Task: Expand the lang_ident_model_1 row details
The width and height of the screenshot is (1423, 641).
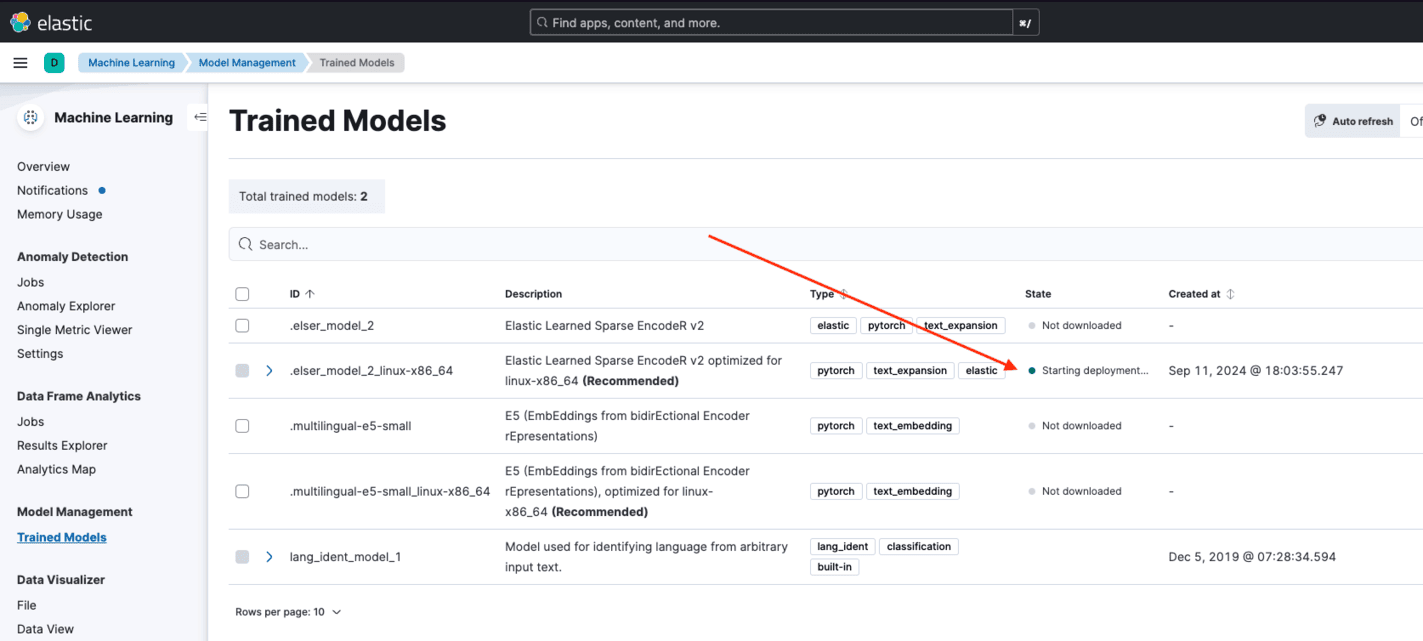Action: [x=268, y=556]
